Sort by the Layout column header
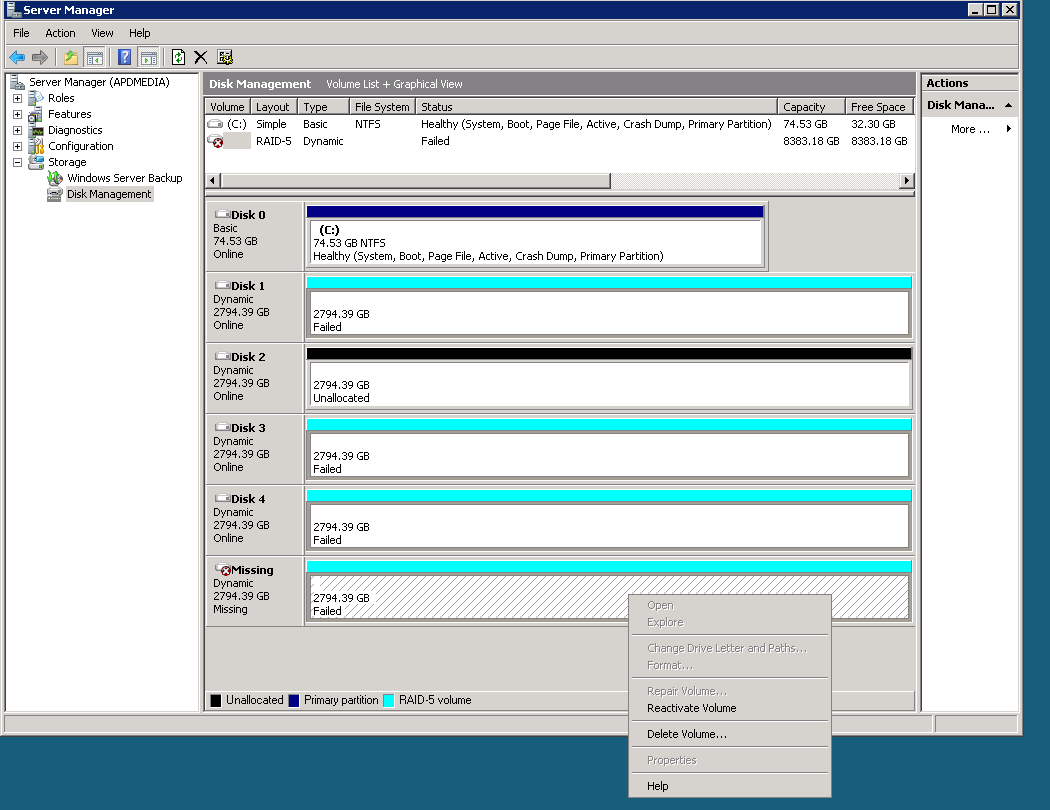The height and width of the screenshot is (810, 1050). click(x=274, y=107)
